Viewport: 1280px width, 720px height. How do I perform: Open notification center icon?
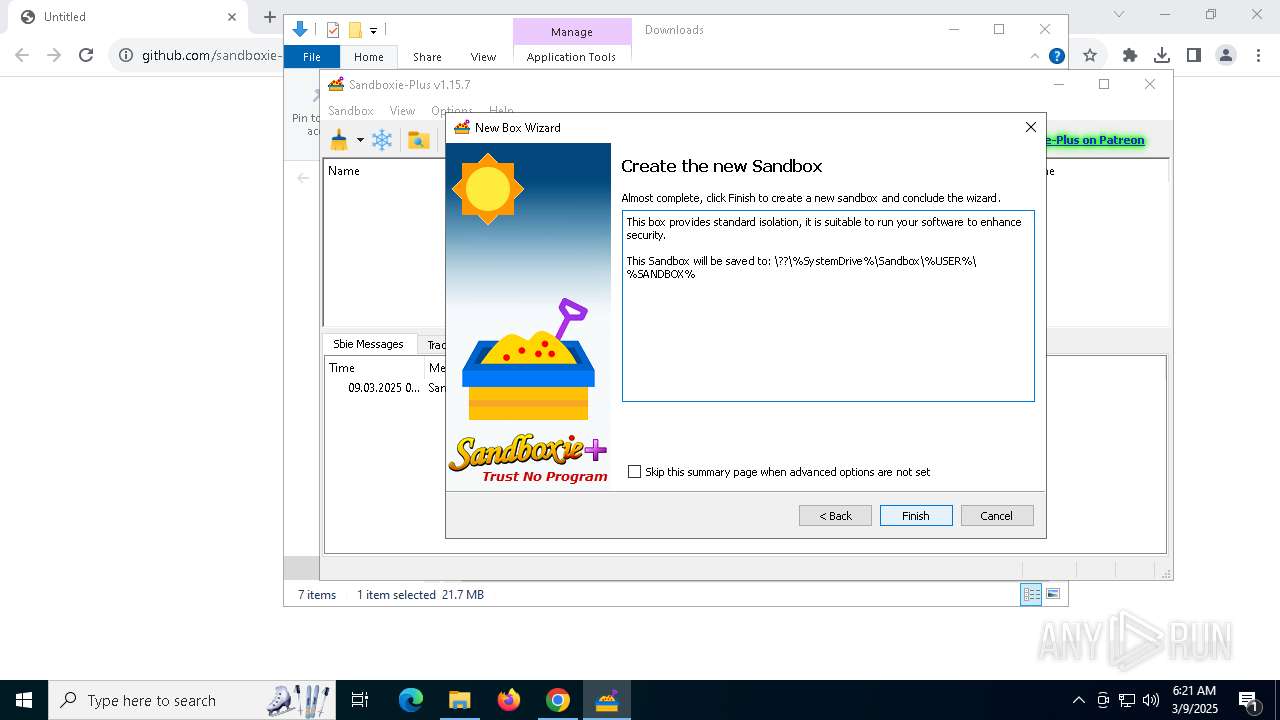[x=1248, y=700]
